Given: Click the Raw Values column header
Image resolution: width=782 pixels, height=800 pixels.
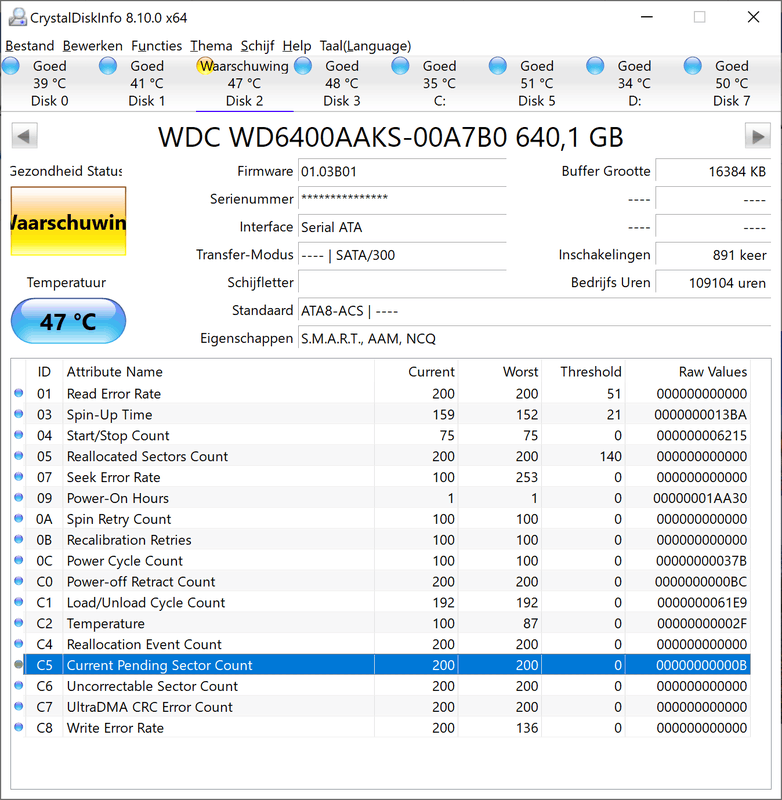Looking at the screenshot, I should 688,371.
